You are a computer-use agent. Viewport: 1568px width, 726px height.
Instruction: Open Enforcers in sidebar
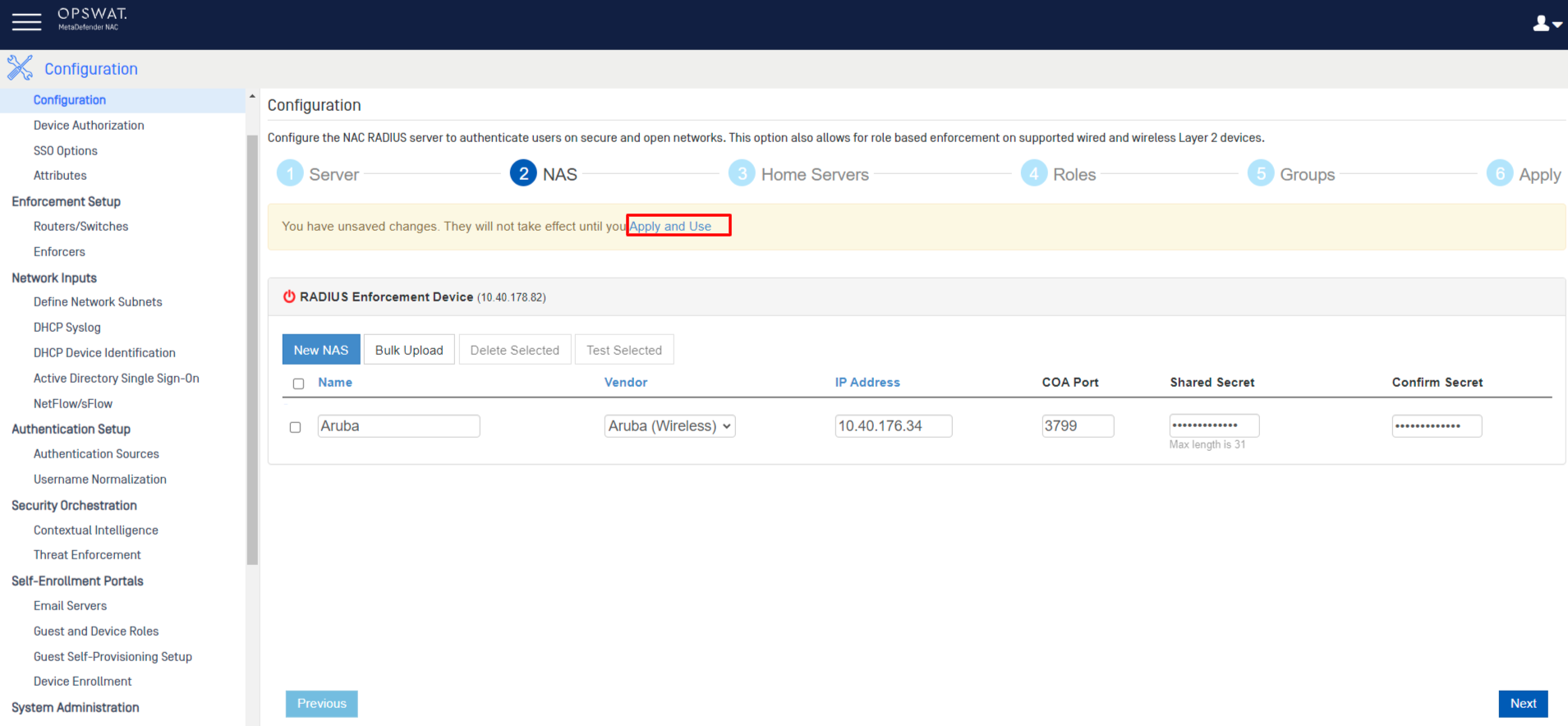coord(59,252)
